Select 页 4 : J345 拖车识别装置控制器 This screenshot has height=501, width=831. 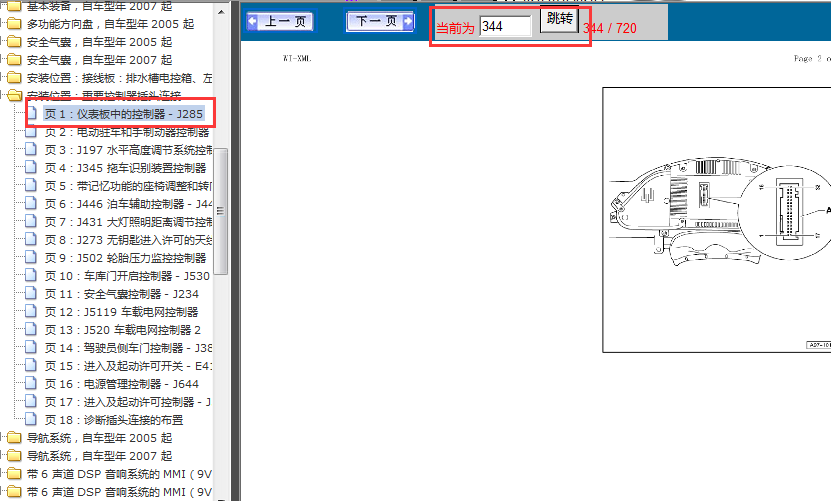click(125, 168)
